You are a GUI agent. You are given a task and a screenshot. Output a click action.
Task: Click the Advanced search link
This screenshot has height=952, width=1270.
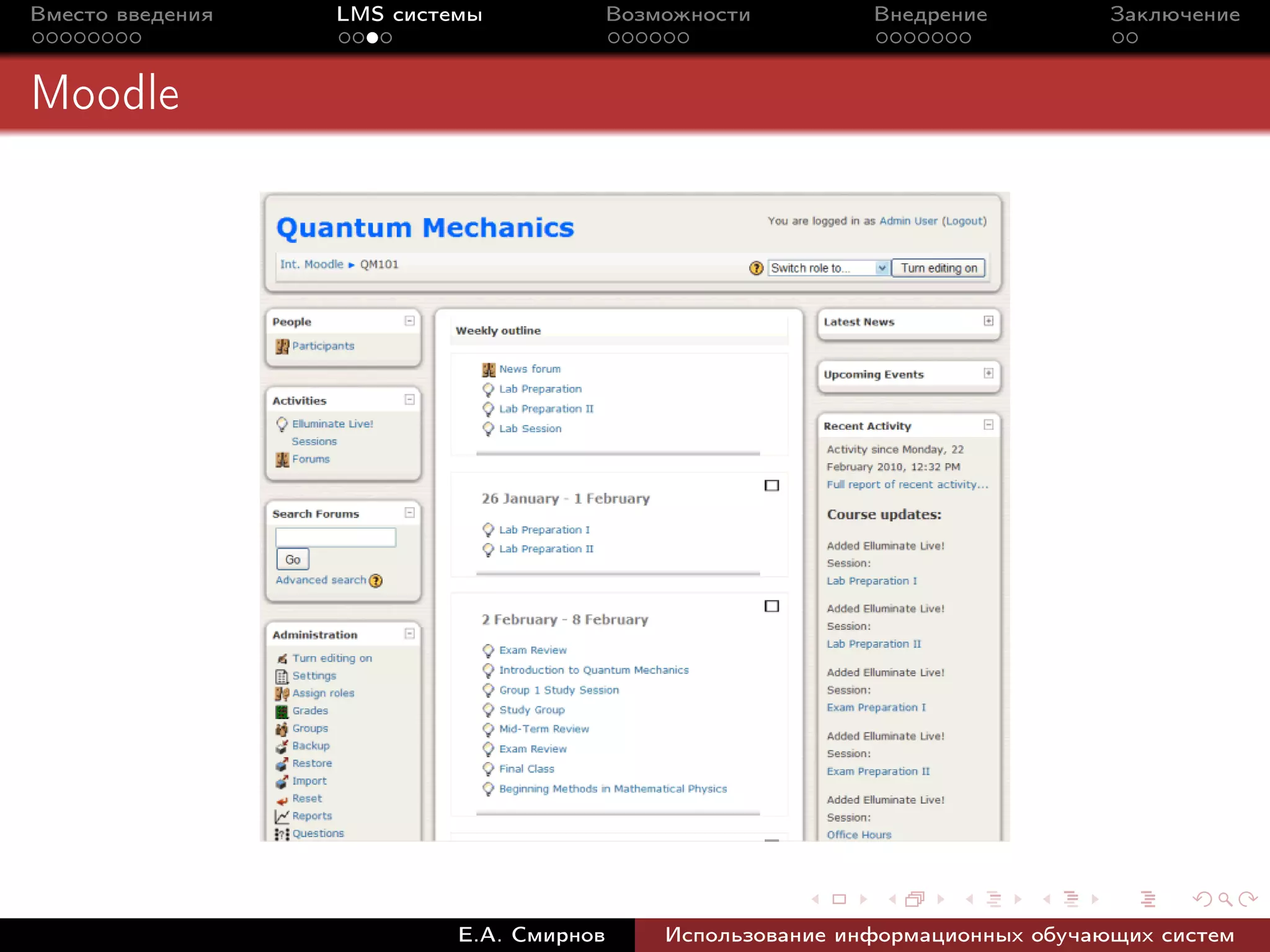(x=321, y=580)
